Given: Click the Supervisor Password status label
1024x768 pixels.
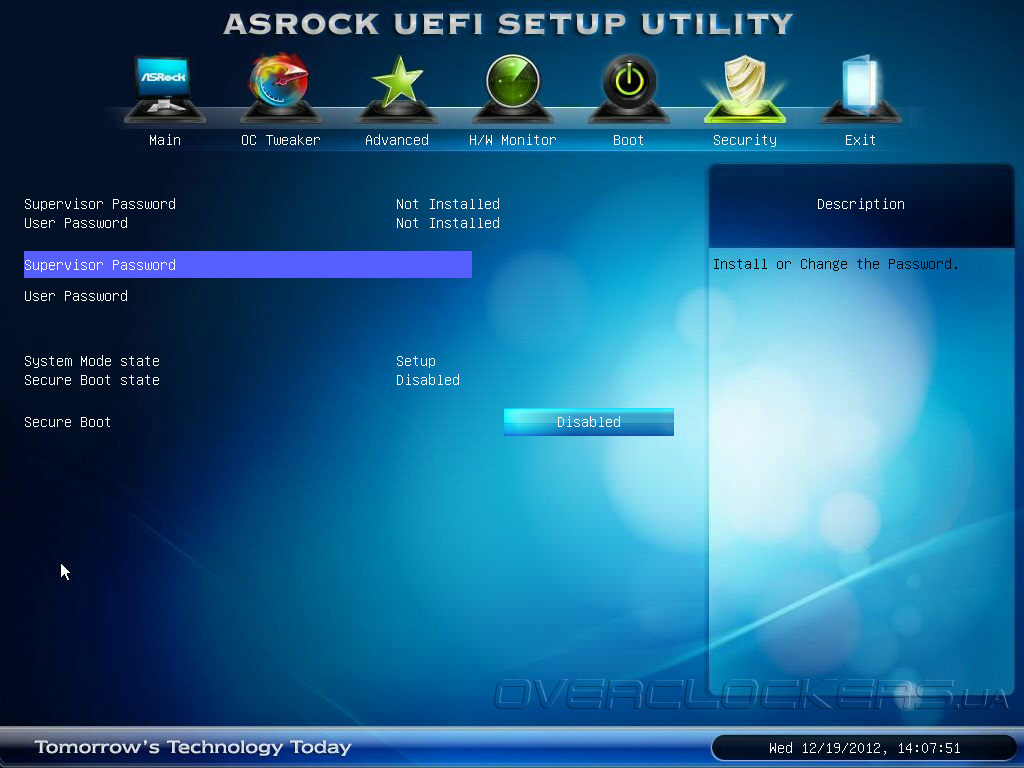Looking at the screenshot, I should click(x=100, y=204).
